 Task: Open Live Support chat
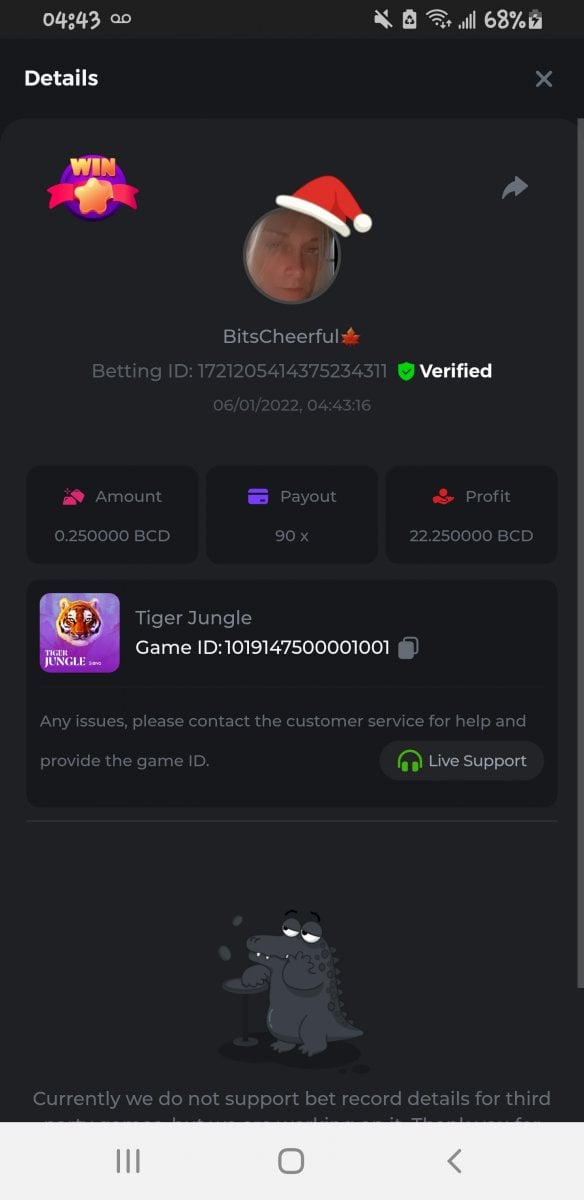[461, 761]
